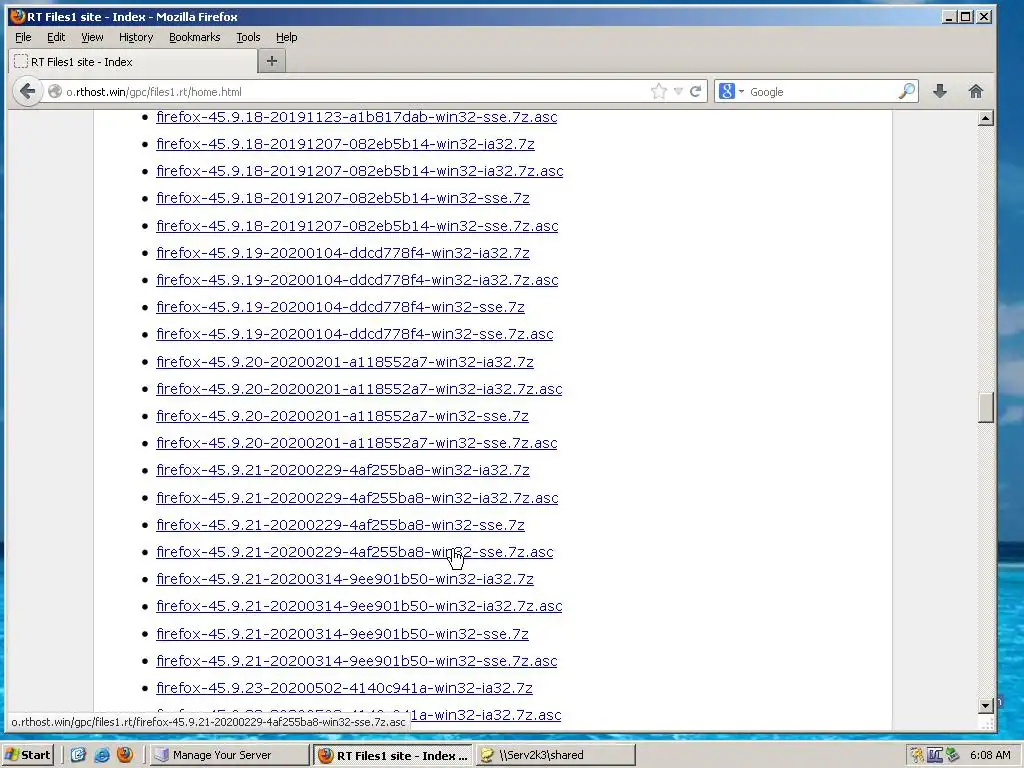Screen dimensions: 1024x768
Task: Open firefox-45.9.21-20200229-4af255ba8-win32-ia32.7z.asc link
Action: [357, 498]
